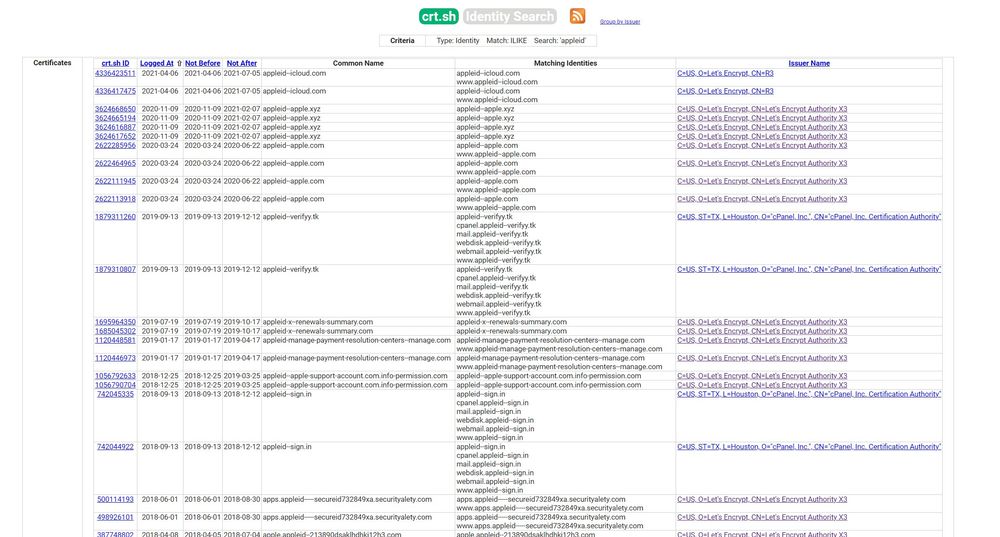The height and width of the screenshot is (537, 1000).
Task: Open certificate ID 3624668650
Action: click(115, 109)
